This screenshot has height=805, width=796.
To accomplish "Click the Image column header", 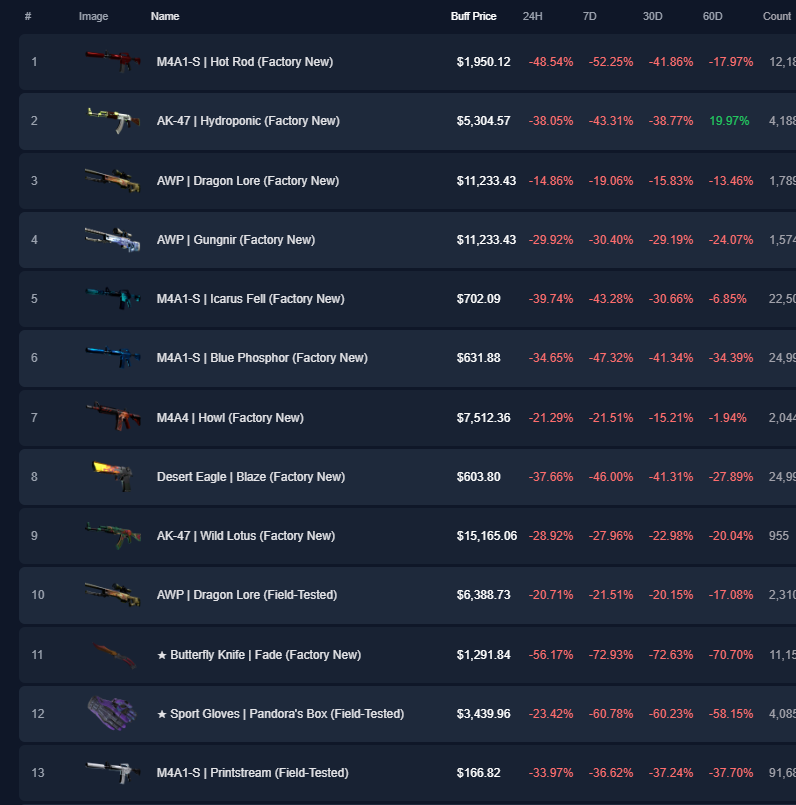I will [93, 16].
